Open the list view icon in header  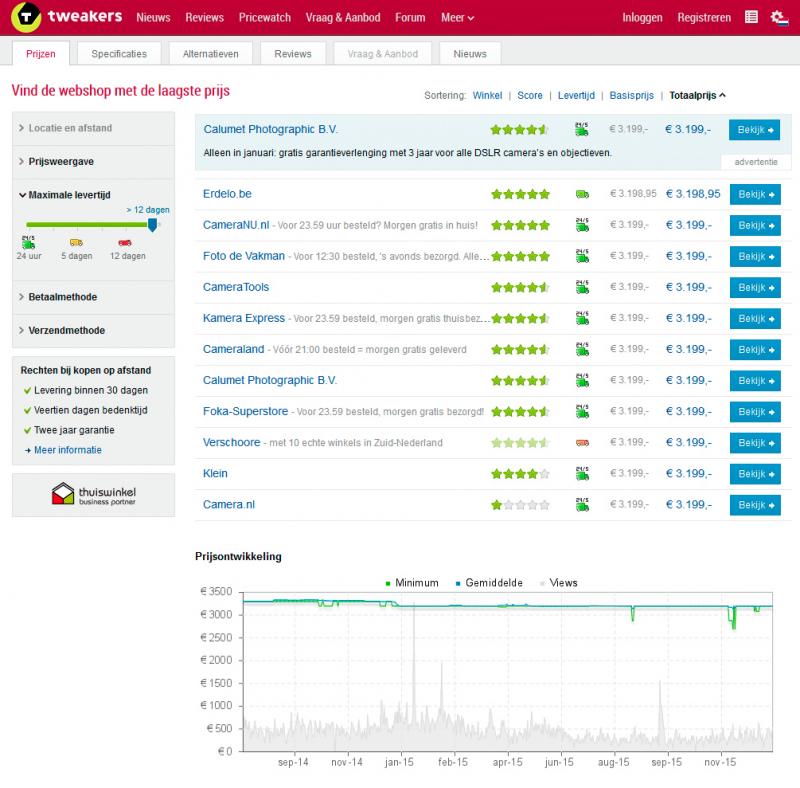[751, 17]
